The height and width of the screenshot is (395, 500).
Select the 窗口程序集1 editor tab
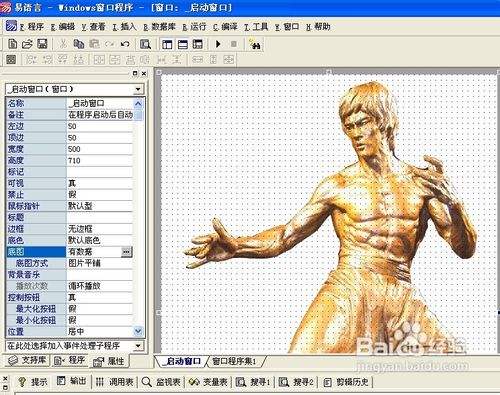tap(234, 361)
